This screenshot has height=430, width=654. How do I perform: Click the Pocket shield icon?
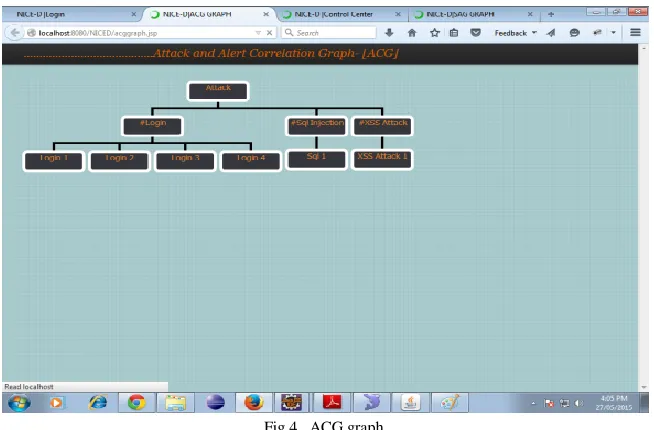475,33
